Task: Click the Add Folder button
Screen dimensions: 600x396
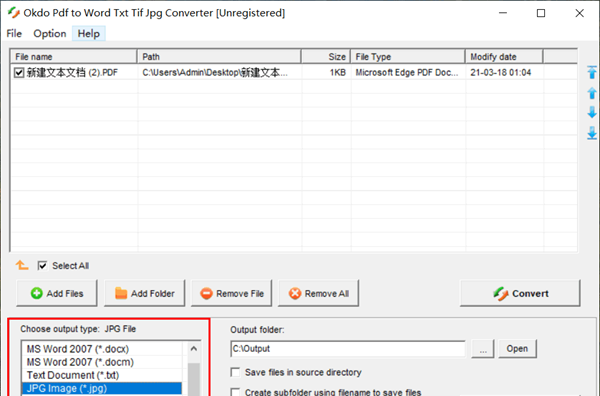Action: coord(144,293)
